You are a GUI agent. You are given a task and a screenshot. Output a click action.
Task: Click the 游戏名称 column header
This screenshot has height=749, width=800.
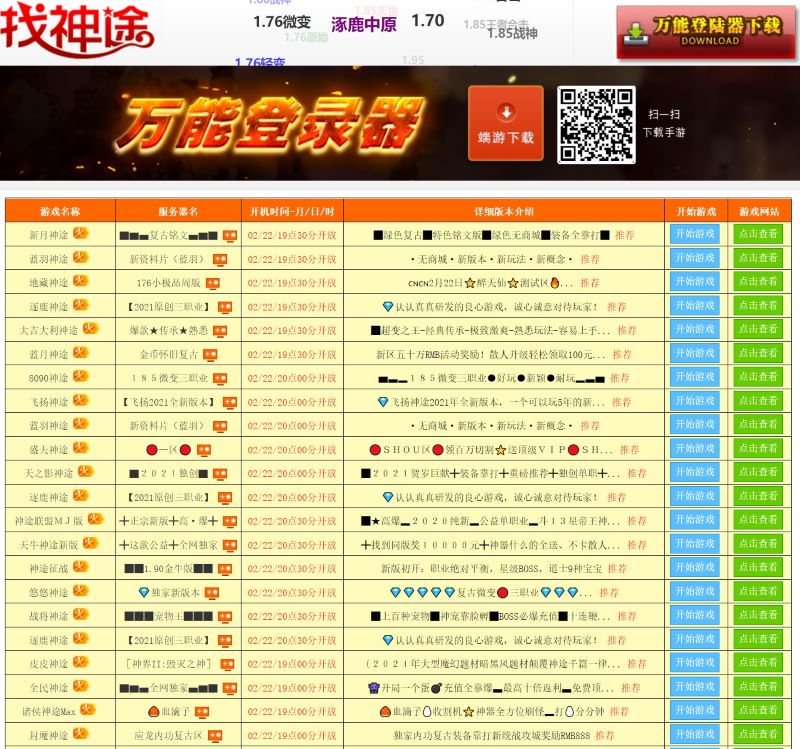60,211
